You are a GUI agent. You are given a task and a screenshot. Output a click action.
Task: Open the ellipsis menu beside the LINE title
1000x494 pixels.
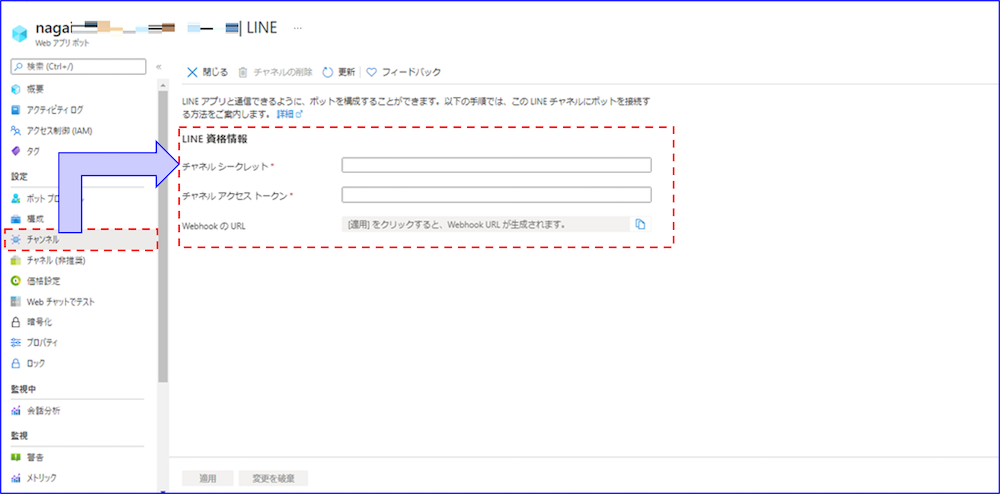[x=297, y=28]
